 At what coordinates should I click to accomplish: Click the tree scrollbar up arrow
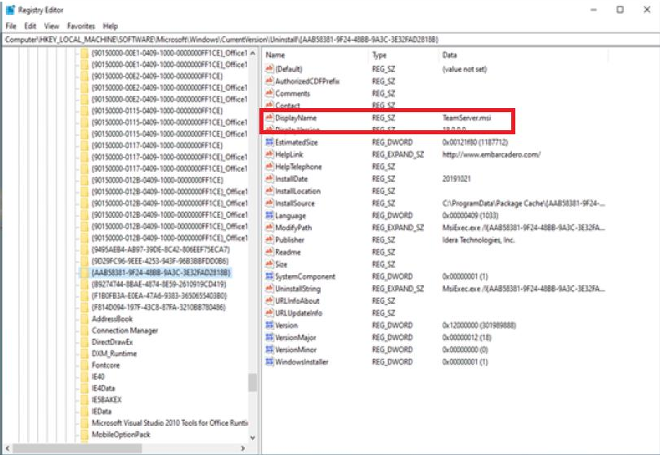pyautogui.click(x=253, y=53)
